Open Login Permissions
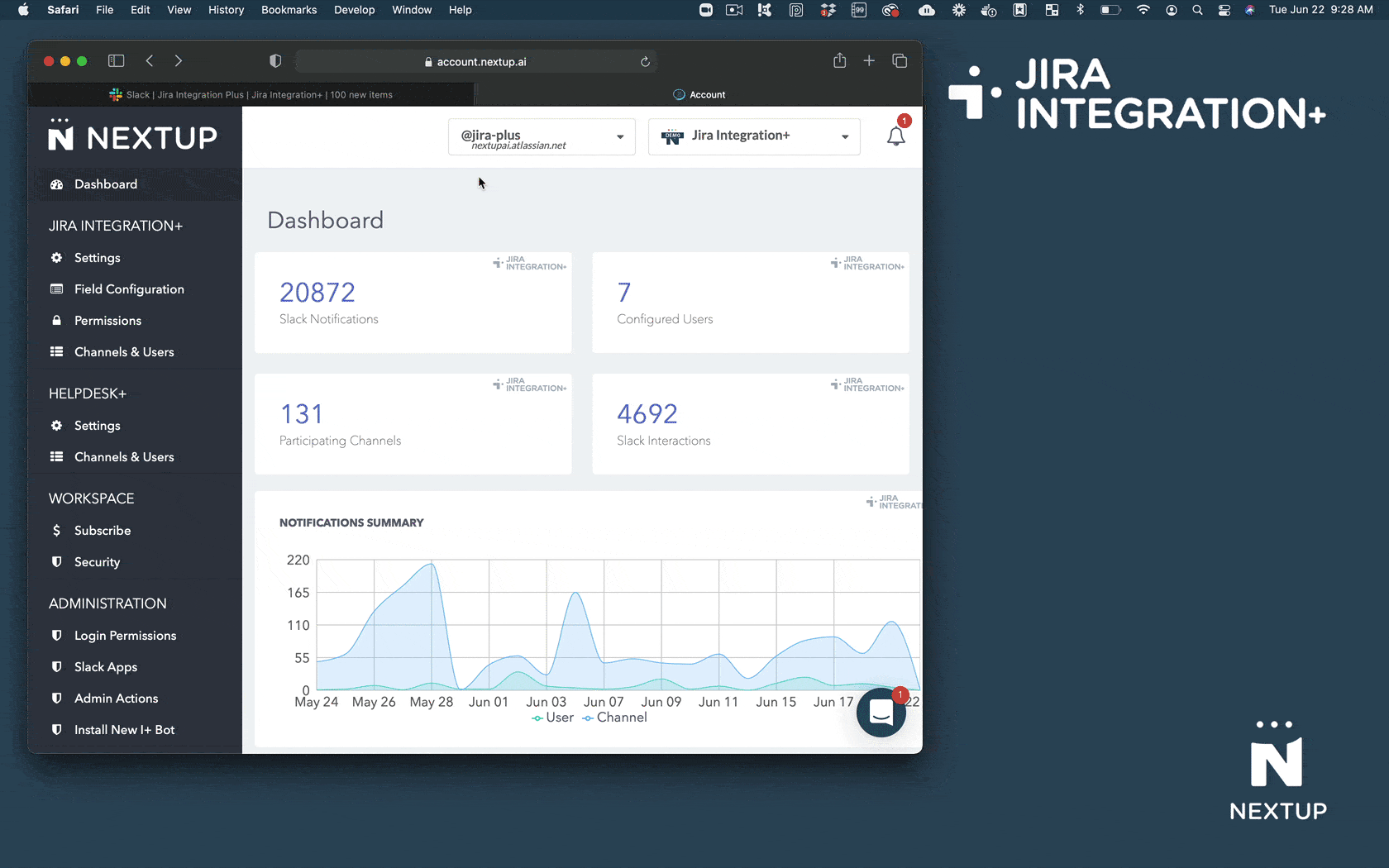Image resolution: width=1389 pixels, height=868 pixels. tap(125, 636)
